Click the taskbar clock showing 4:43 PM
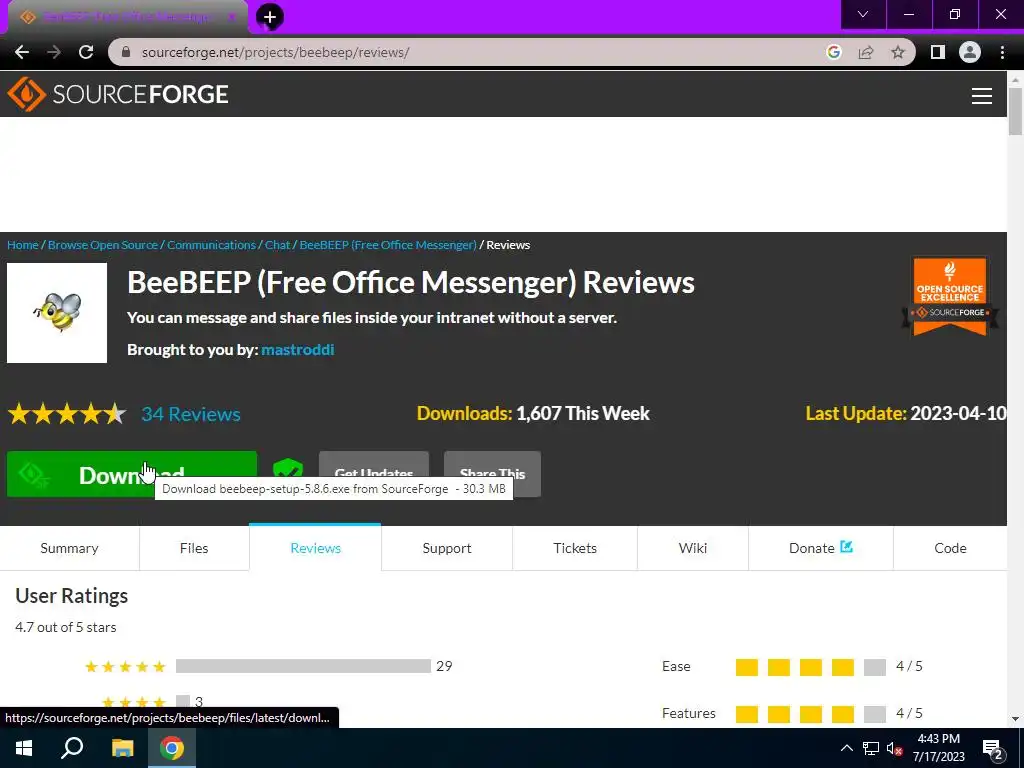Screen dimensions: 1024x768 point(938,748)
